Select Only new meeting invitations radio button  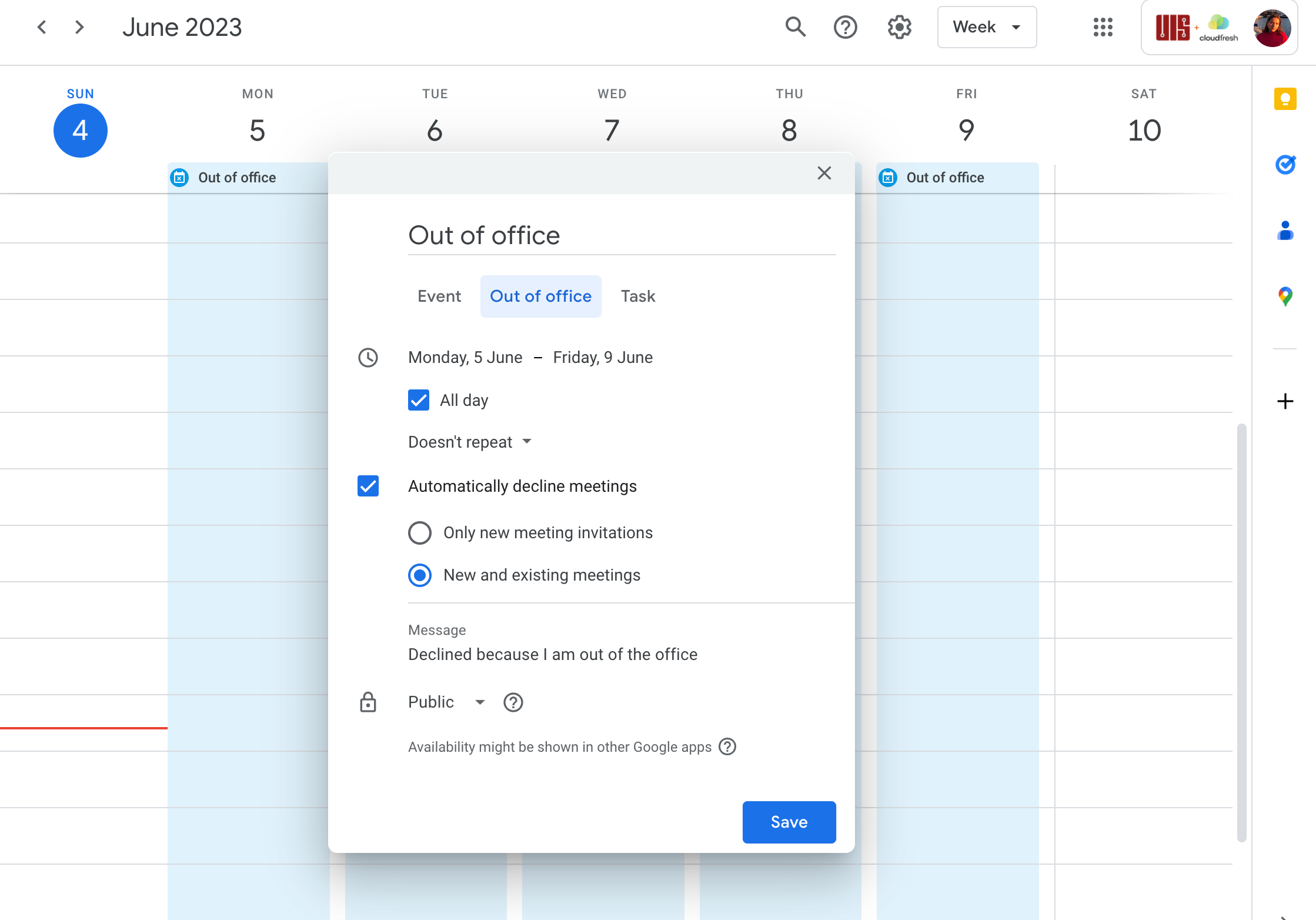[x=419, y=531]
